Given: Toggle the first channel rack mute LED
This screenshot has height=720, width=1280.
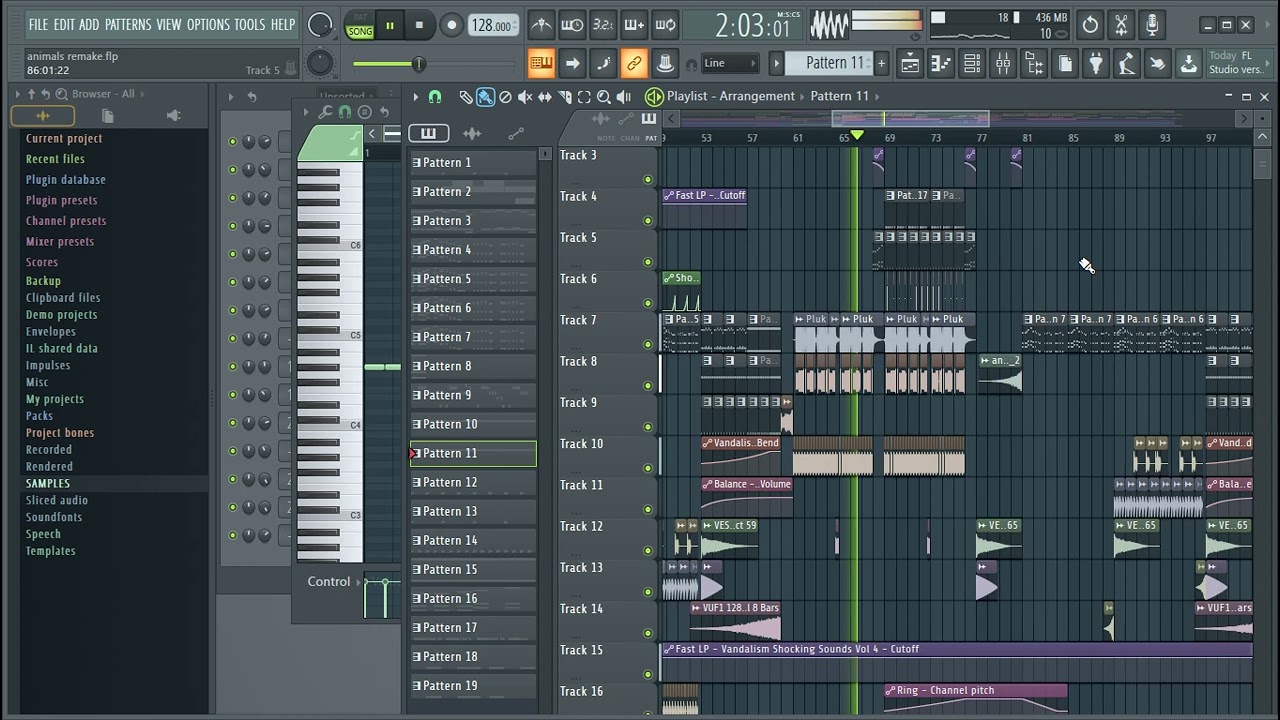Looking at the screenshot, I should pos(233,142).
